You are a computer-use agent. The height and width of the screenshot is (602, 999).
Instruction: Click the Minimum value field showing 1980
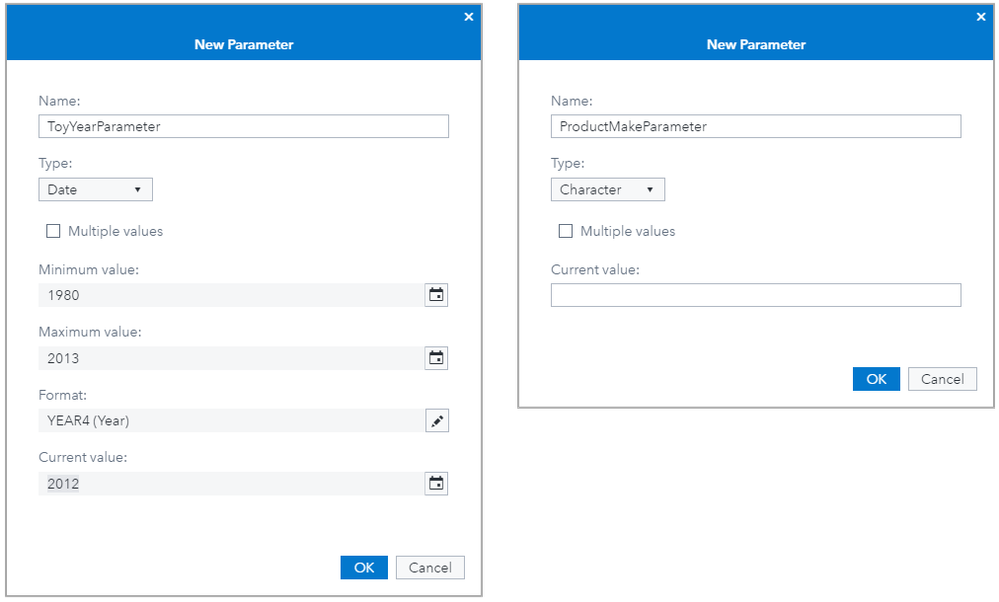[x=230, y=295]
